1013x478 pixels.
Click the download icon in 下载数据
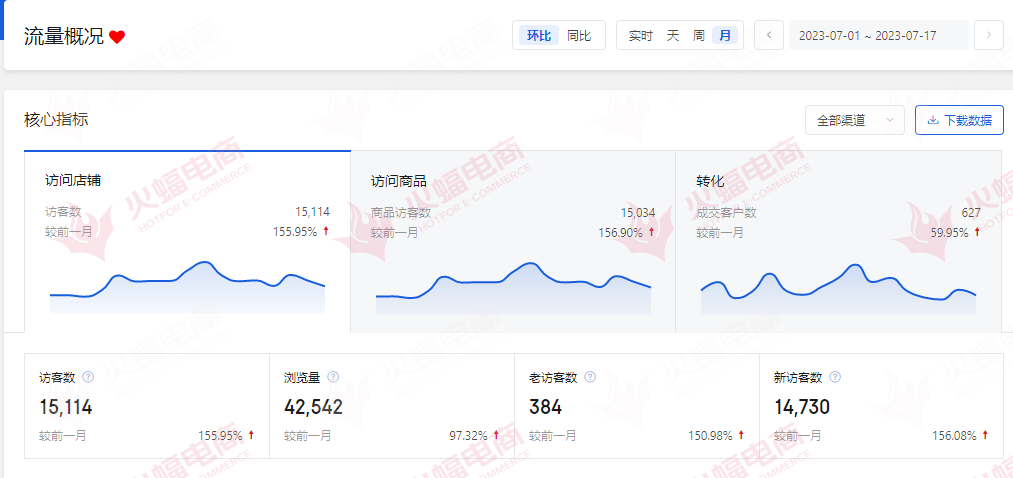click(x=933, y=120)
